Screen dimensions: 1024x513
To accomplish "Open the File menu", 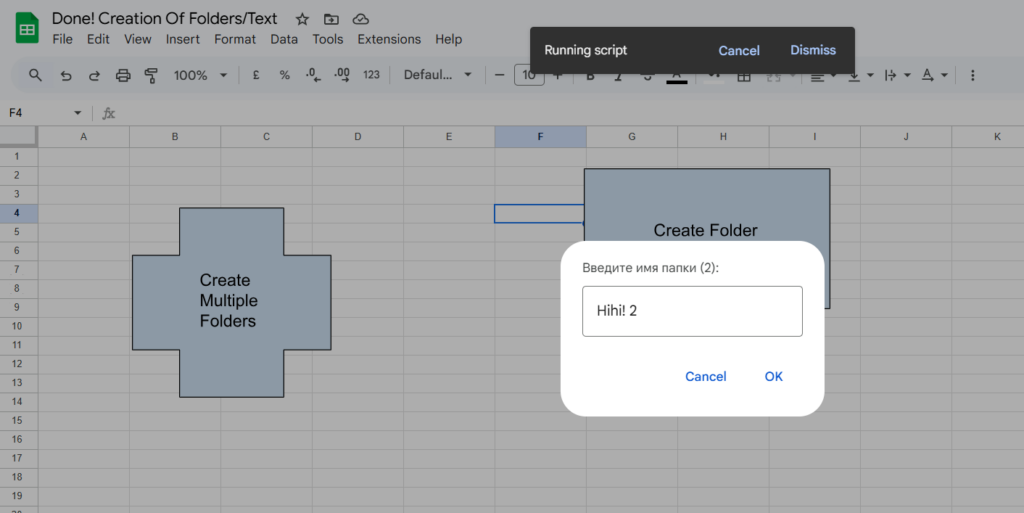I will click(63, 39).
